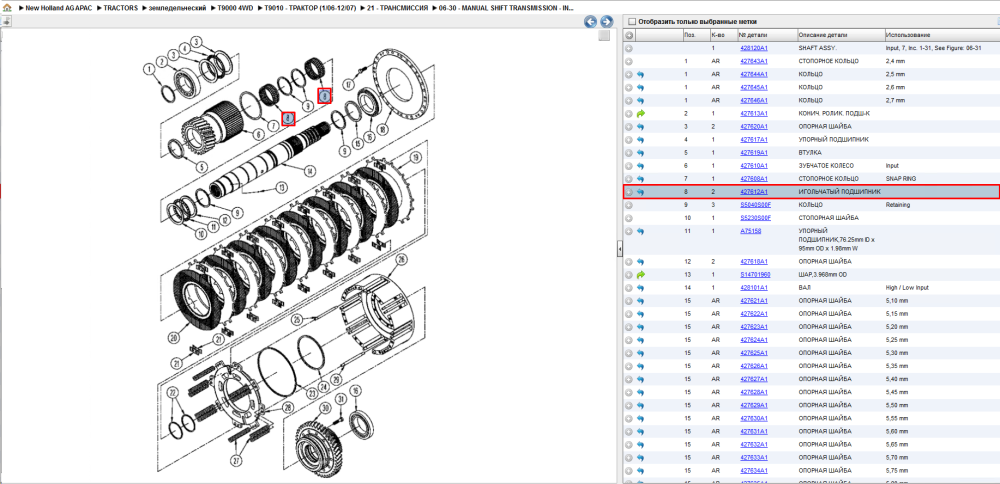
Task: Open part number link S5040S06F
Action: tap(755, 205)
